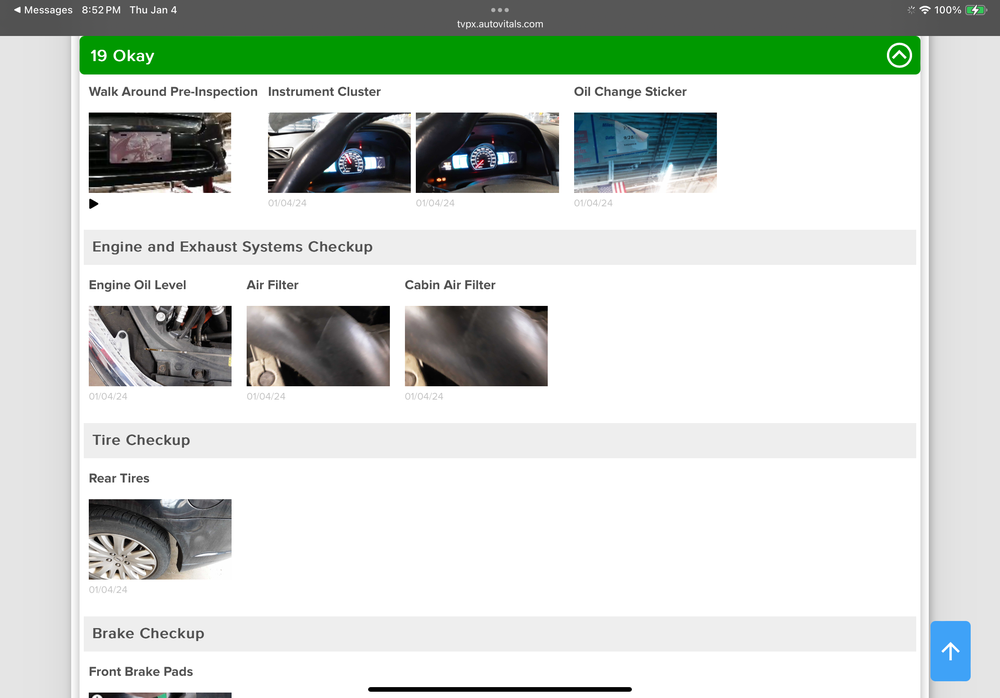Click the Tire Checkup section header
1000x698 pixels.
(x=141, y=440)
